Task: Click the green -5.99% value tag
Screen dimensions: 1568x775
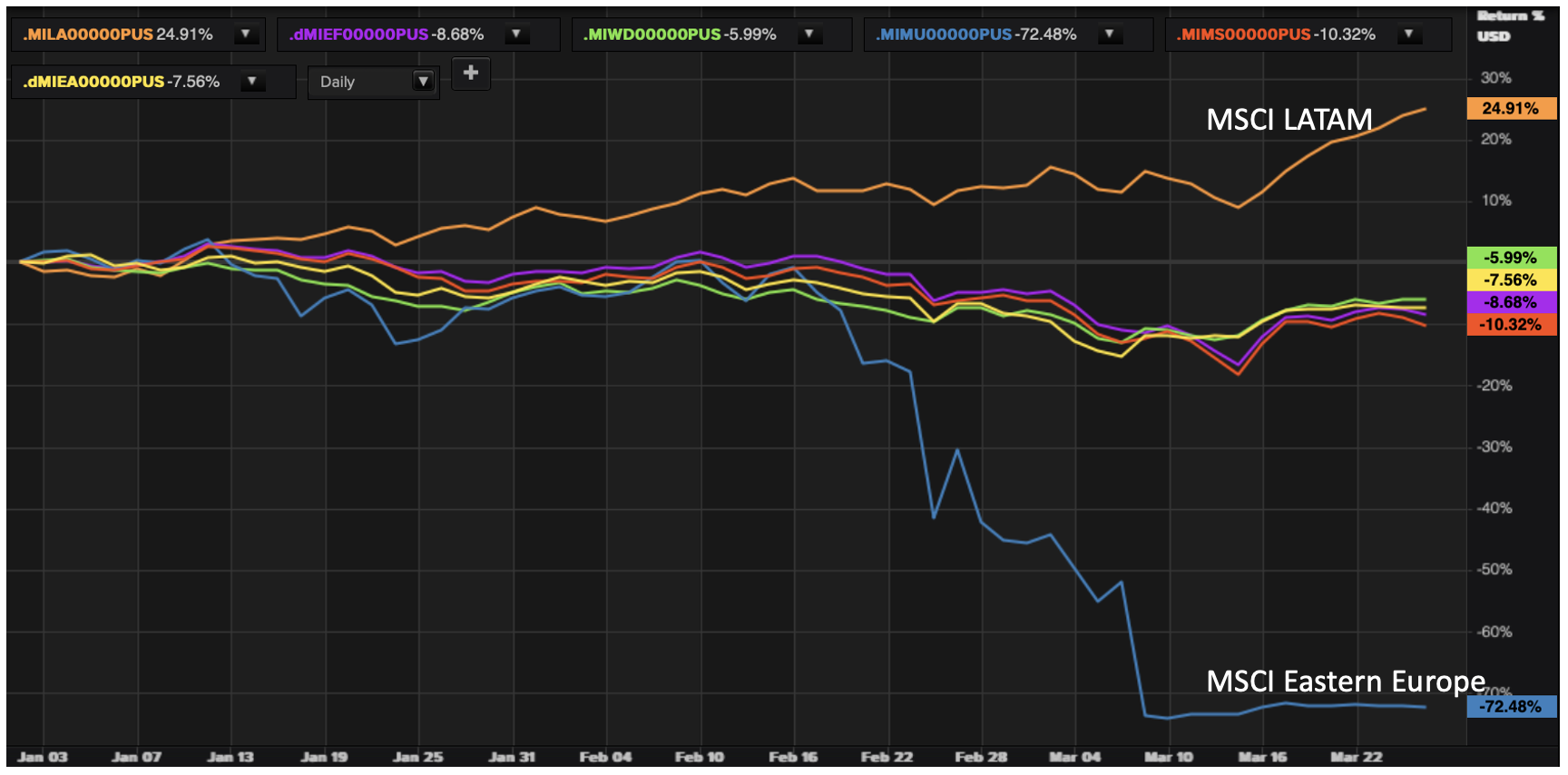Action: 1512,258
